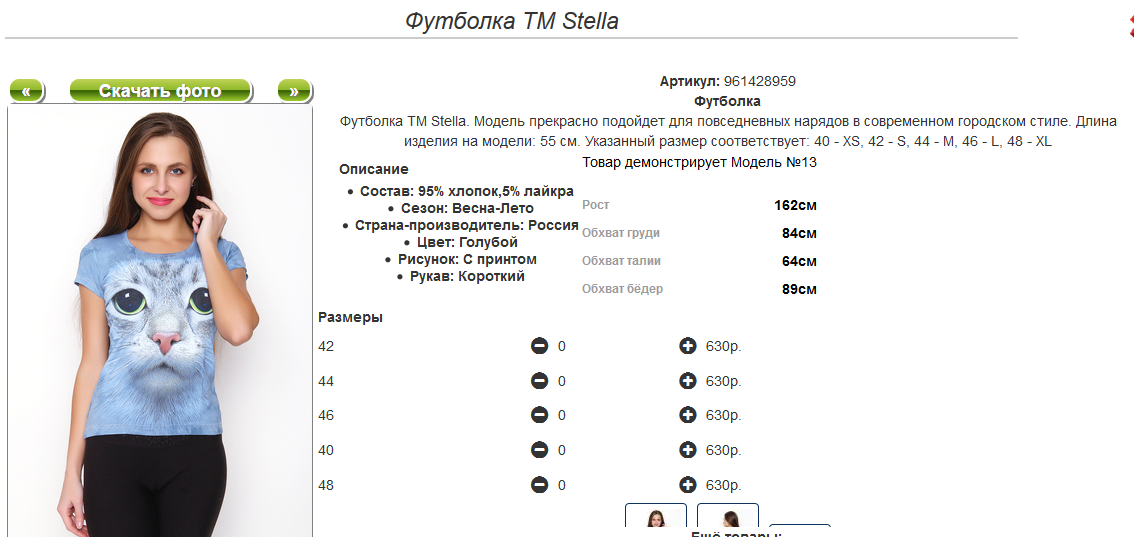This screenshot has width=1134, height=537.
Task: Click quantity value for size 42
Action: tap(561, 347)
